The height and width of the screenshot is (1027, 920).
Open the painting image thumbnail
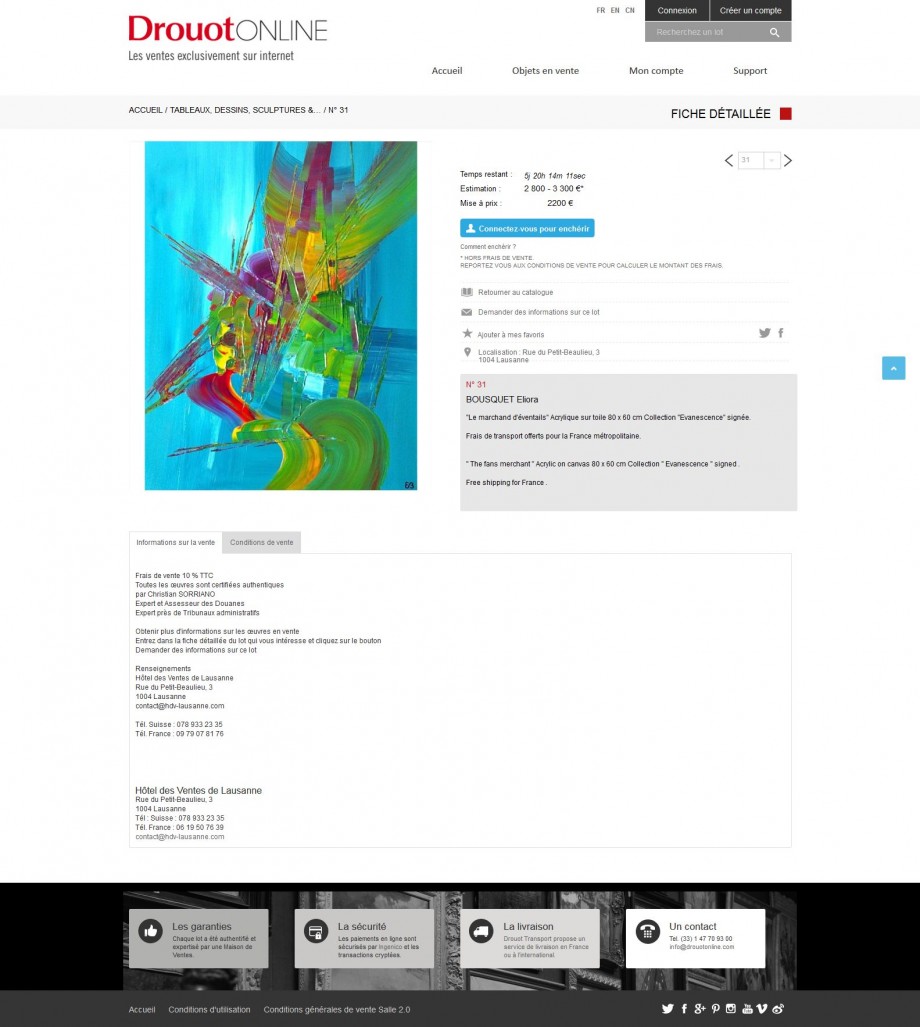point(281,316)
